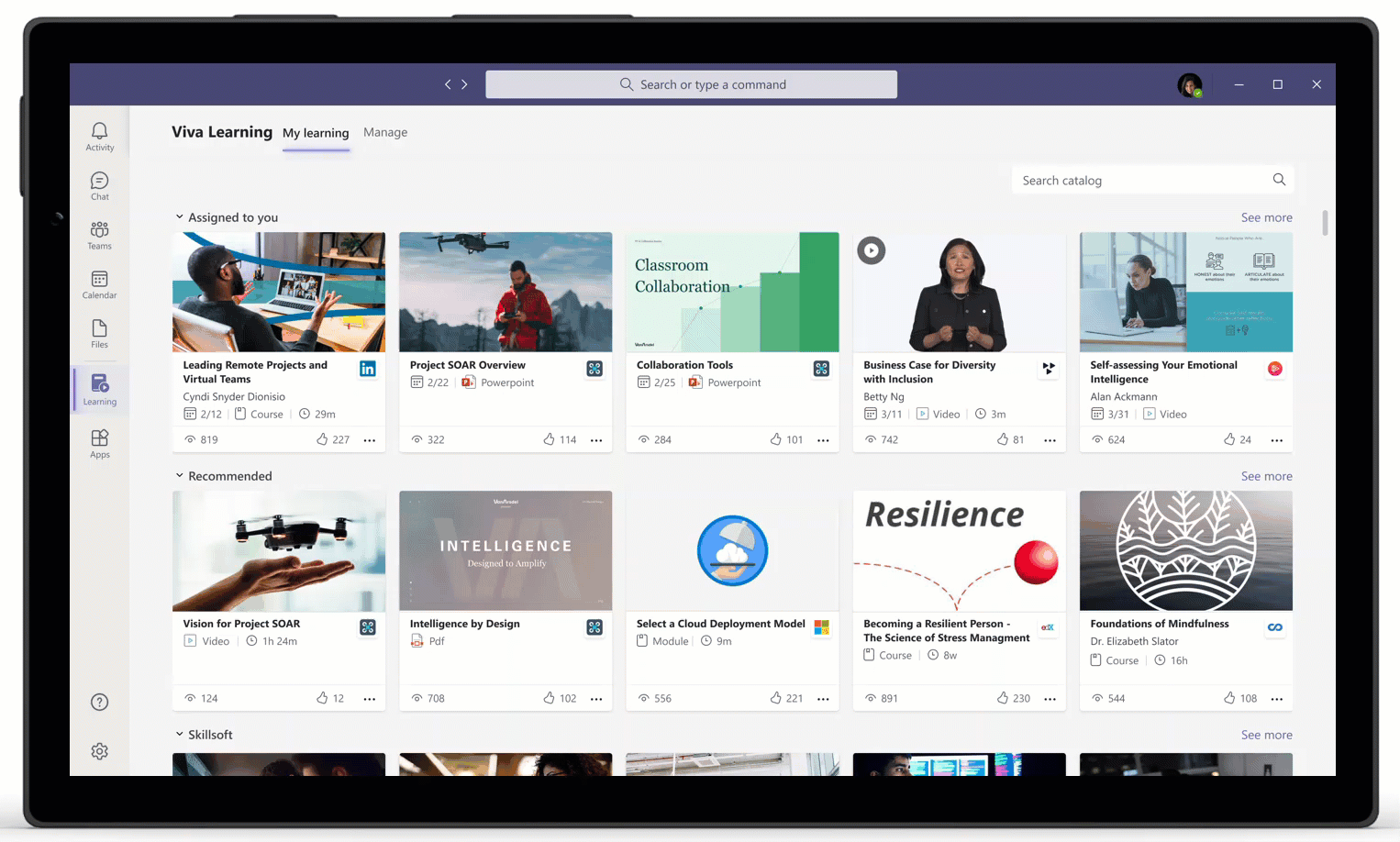Collapse the Skillsoft section
The height and width of the screenshot is (842, 1400).
coord(180,734)
